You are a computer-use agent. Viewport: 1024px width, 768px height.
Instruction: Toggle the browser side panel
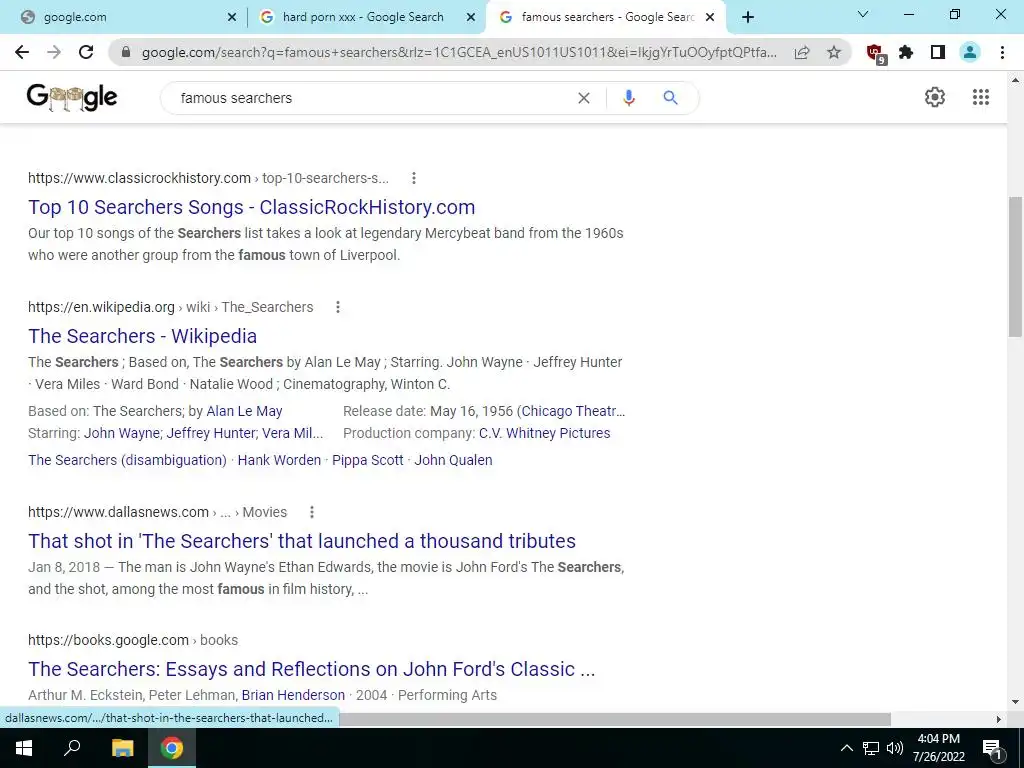938,52
